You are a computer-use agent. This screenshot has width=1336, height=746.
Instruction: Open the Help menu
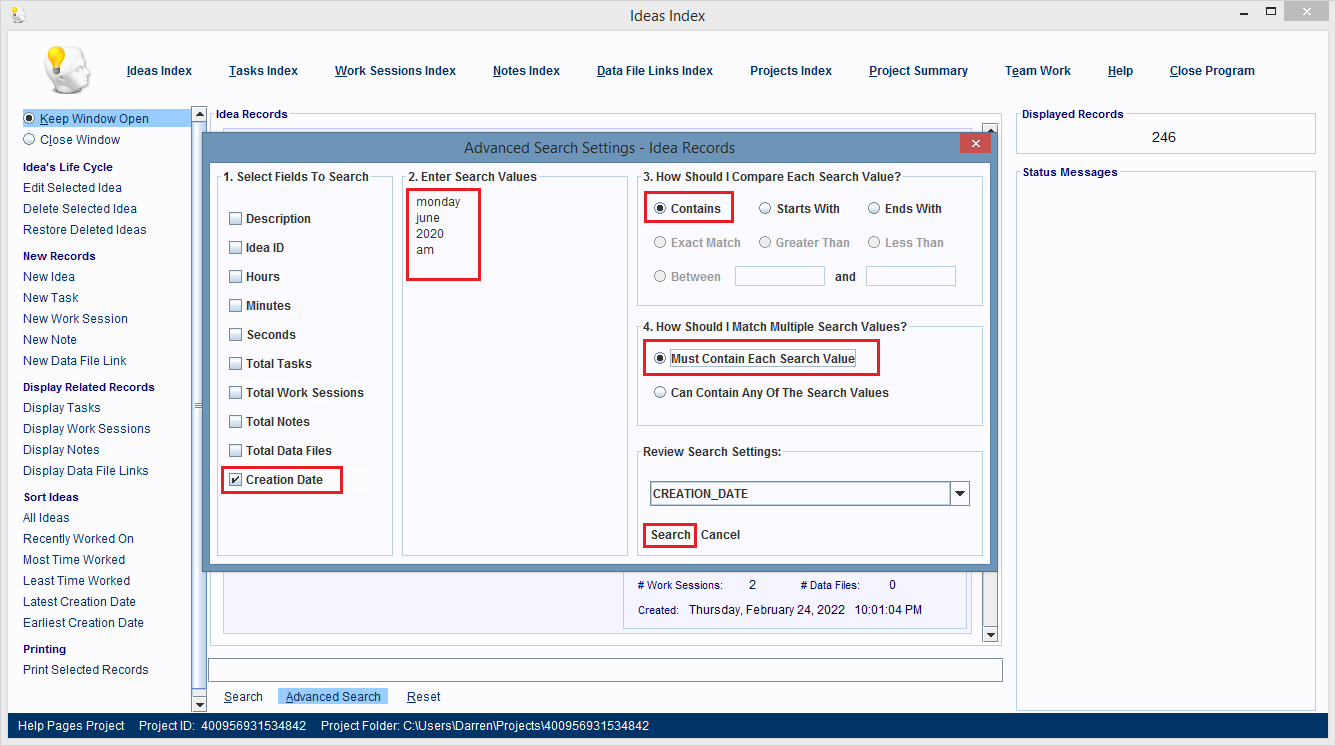pyautogui.click(x=1120, y=71)
